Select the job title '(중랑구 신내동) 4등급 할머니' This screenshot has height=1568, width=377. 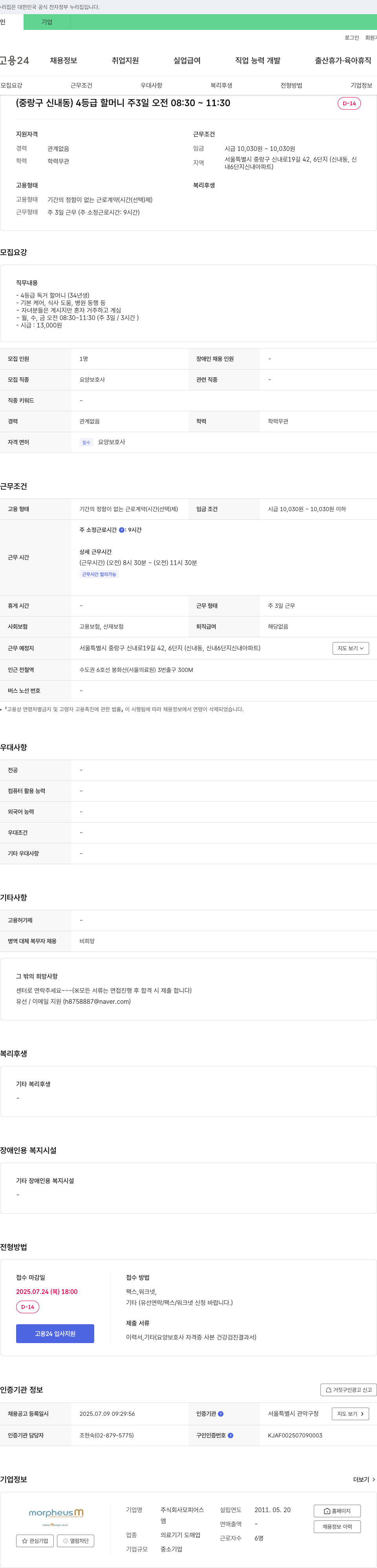click(x=123, y=103)
